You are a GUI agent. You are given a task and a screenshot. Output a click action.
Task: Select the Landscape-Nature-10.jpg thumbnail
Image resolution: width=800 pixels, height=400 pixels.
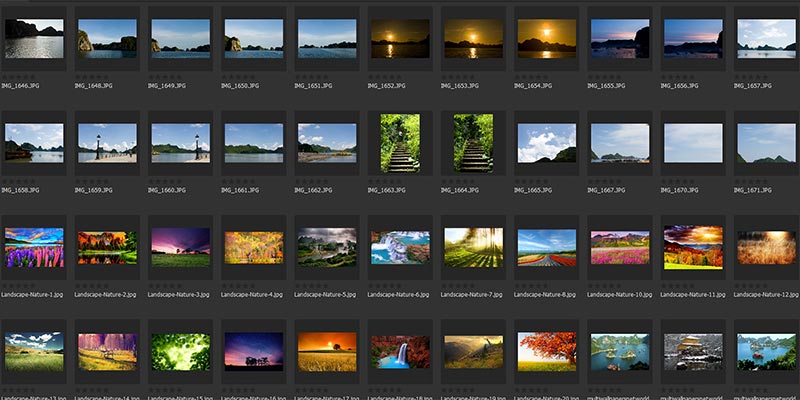point(620,247)
